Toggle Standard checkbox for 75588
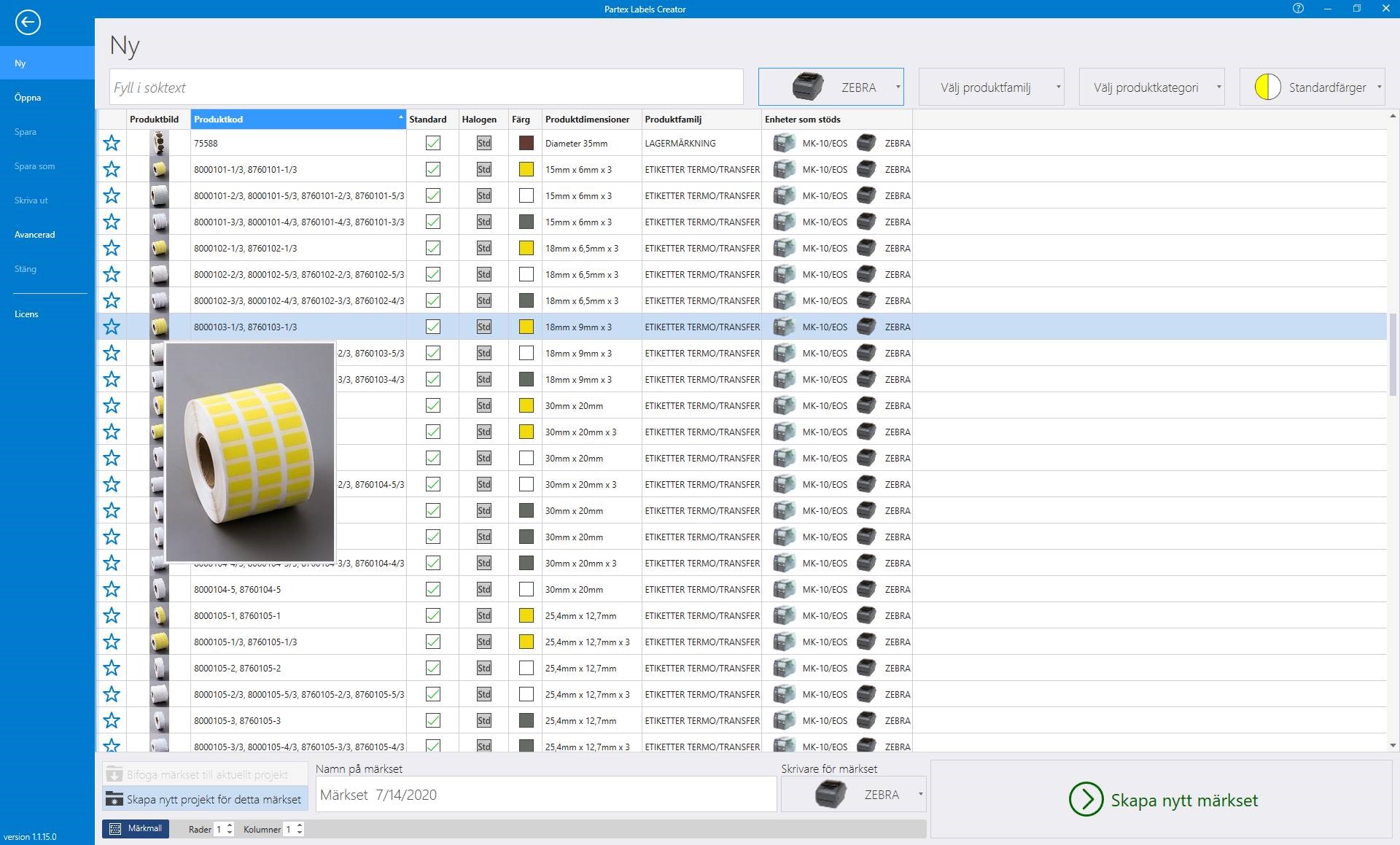Screen dimensions: 1400x845 click(x=433, y=143)
